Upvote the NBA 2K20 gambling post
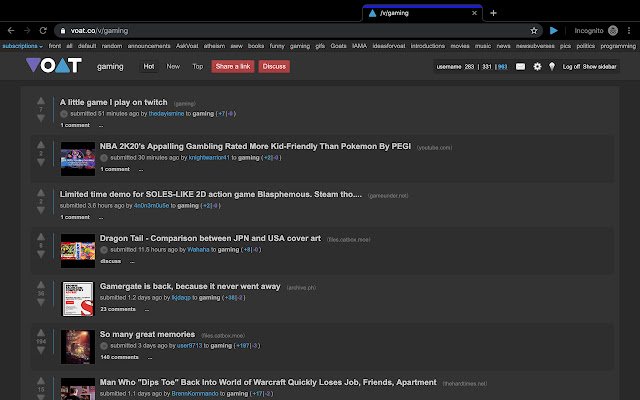The image size is (640, 400). click(41, 145)
